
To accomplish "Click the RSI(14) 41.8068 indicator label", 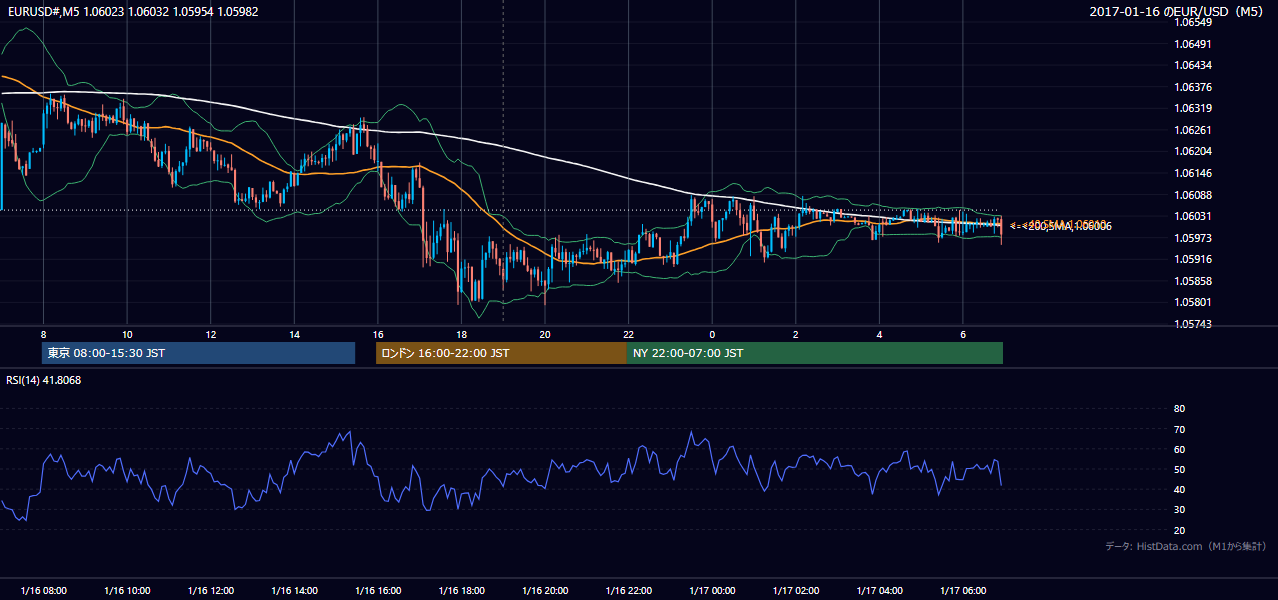I will point(43,380).
